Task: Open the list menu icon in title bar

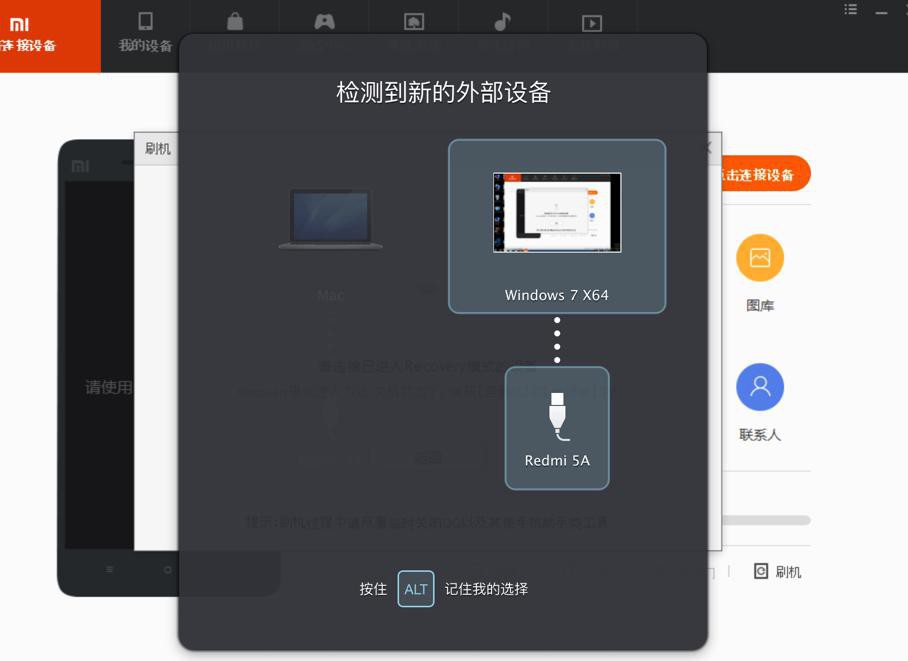Action: [x=851, y=9]
